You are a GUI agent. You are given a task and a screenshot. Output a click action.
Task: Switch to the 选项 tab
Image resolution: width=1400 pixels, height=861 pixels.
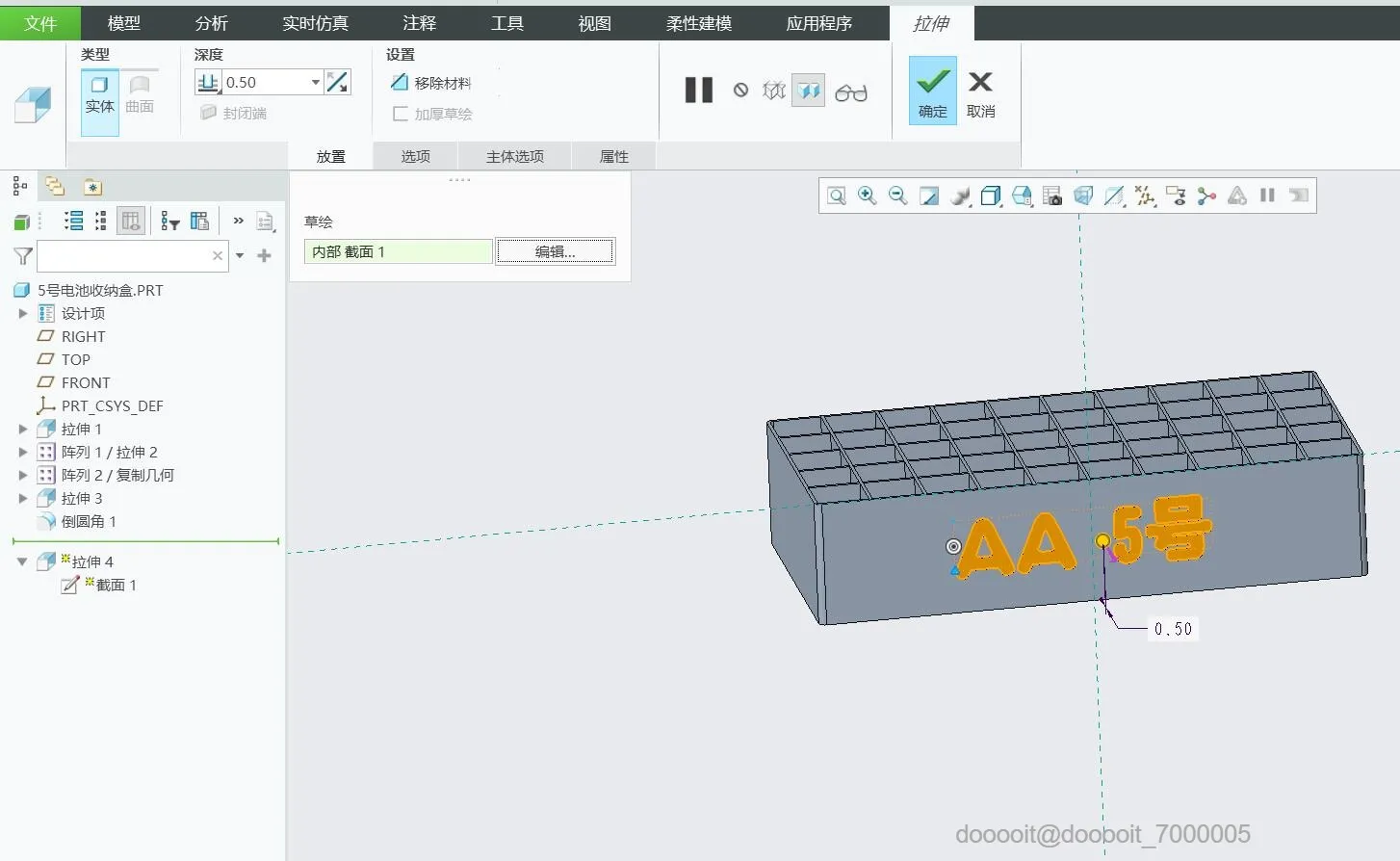[x=415, y=156]
